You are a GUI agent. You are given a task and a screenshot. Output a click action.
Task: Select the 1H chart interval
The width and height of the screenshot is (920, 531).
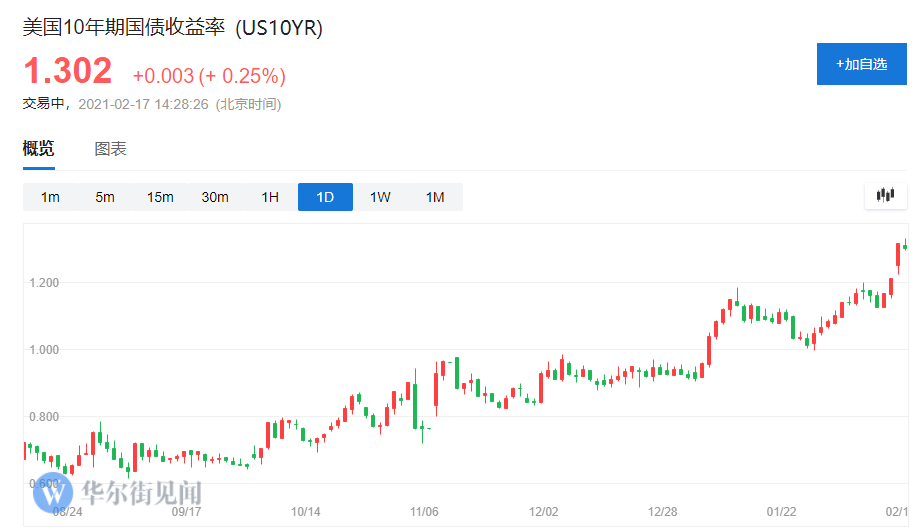coord(270,197)
